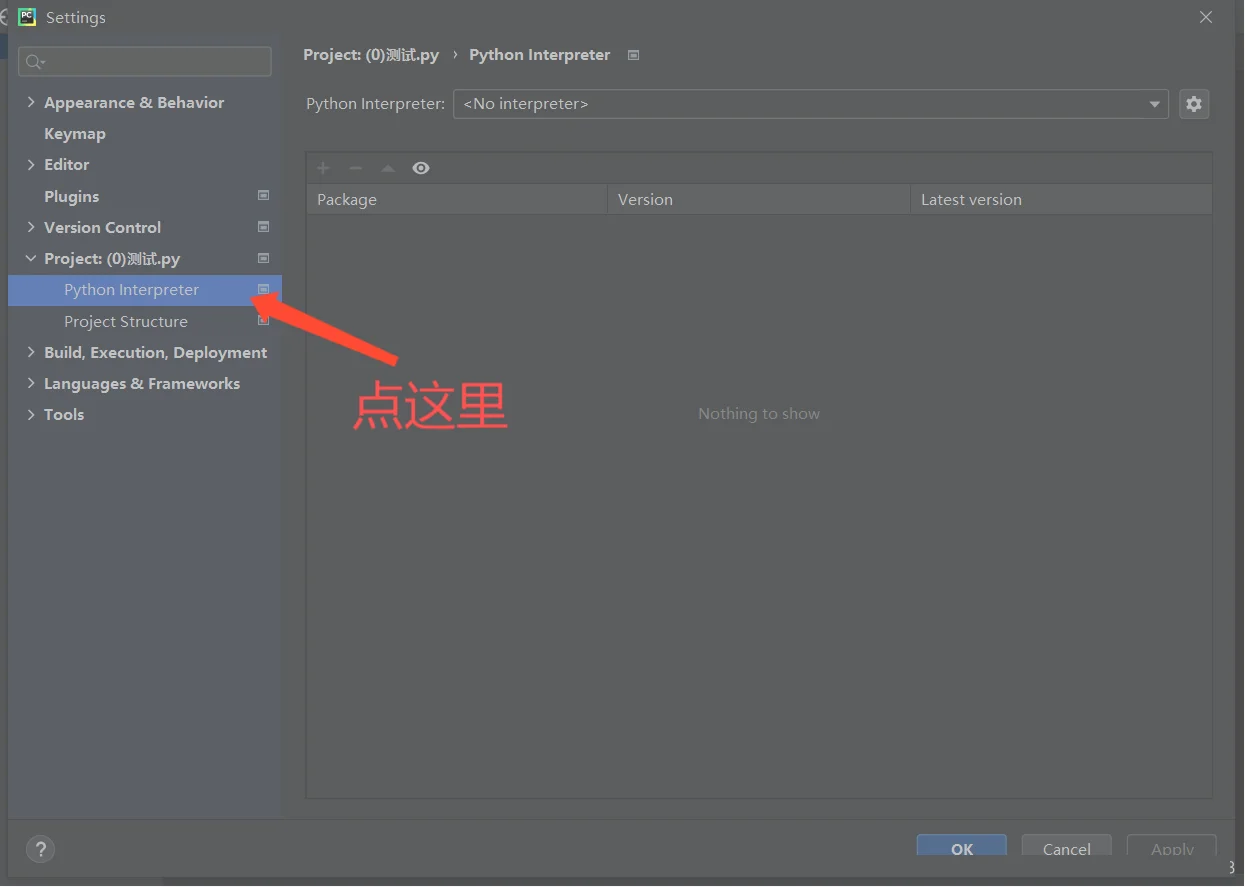Click the Cancel button
1245x887 pixels.
point(1067,846)
